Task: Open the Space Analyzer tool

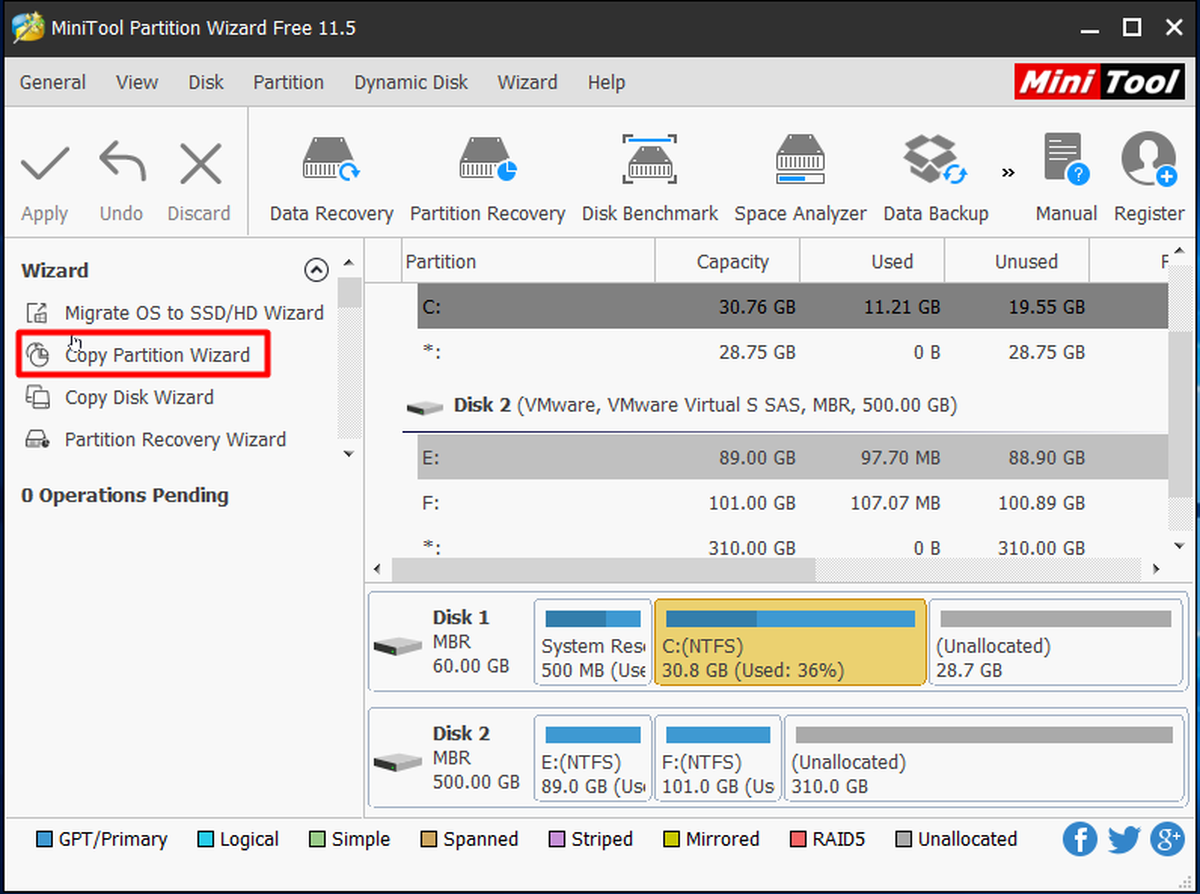Action: (800, 158)
